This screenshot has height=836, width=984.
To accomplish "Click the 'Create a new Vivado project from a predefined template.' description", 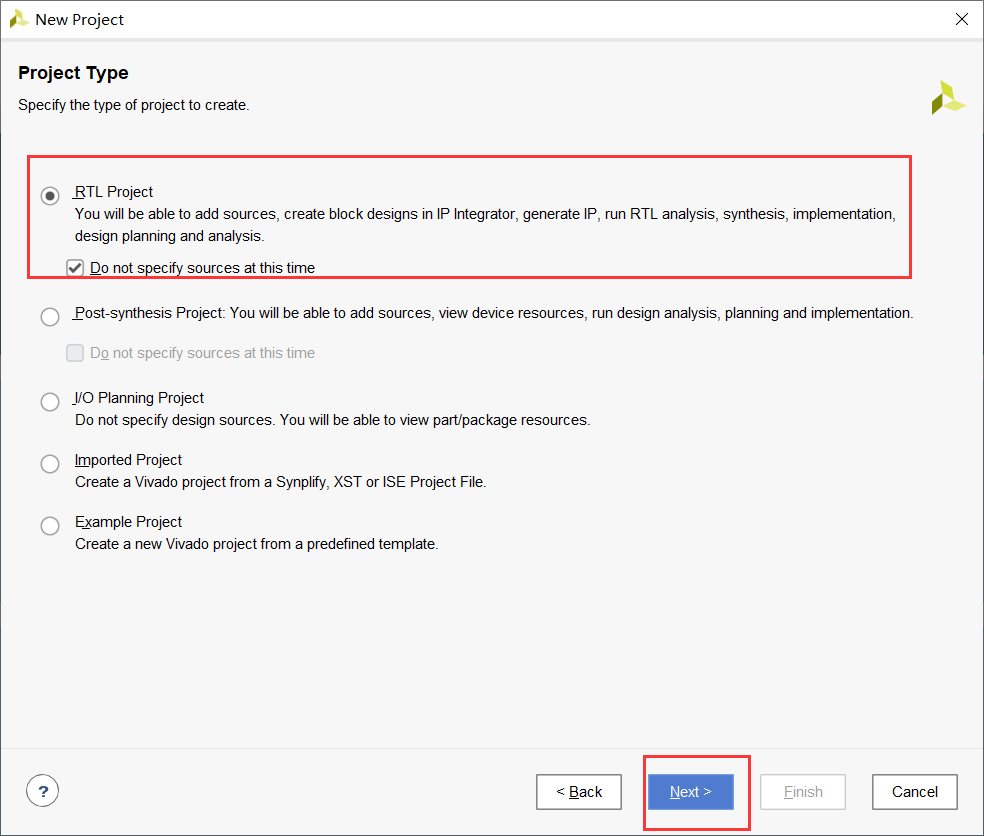I will 257,544.
